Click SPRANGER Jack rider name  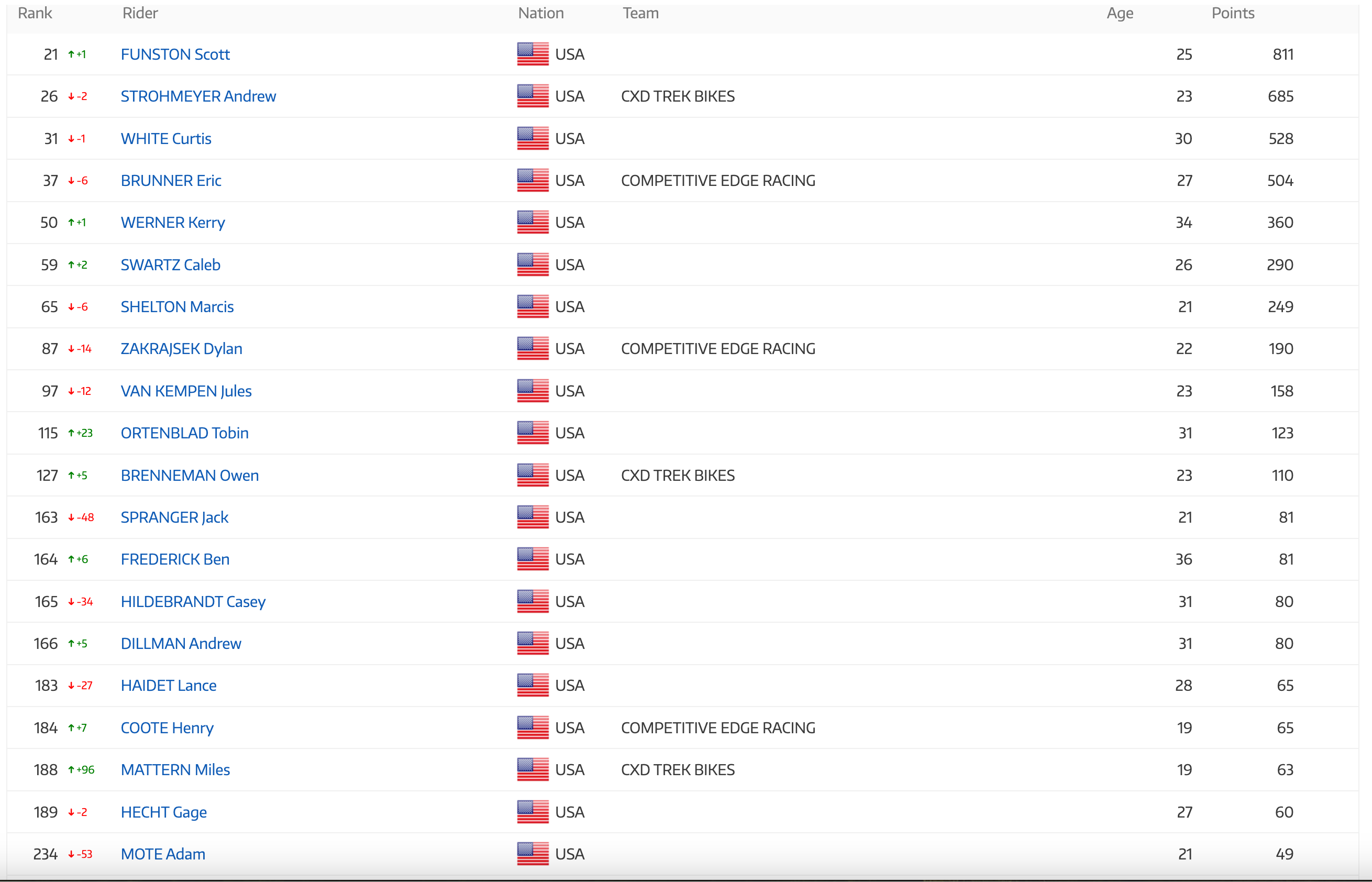[174, 517]
